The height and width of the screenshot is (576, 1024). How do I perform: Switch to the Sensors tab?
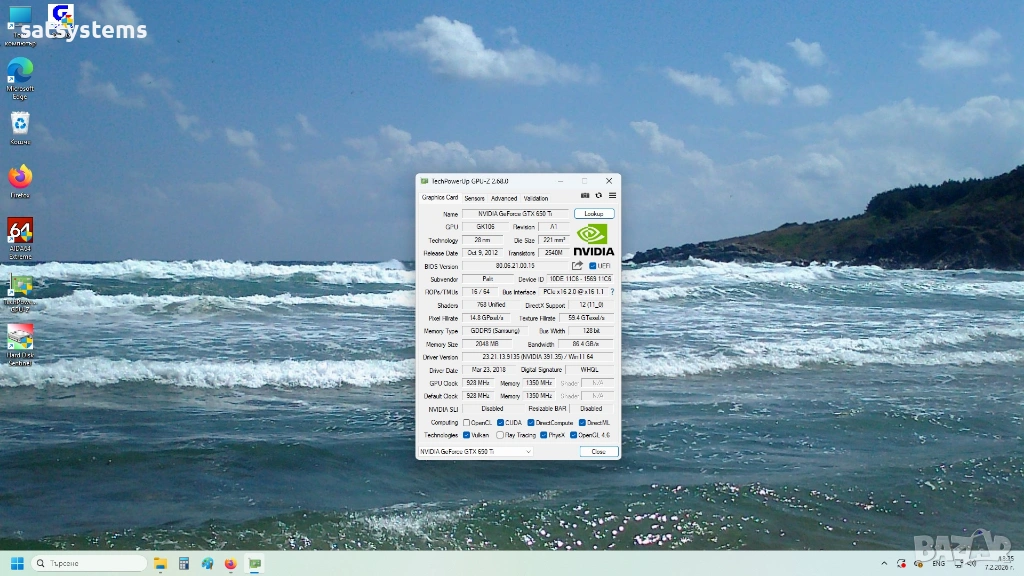coord(474,198)
